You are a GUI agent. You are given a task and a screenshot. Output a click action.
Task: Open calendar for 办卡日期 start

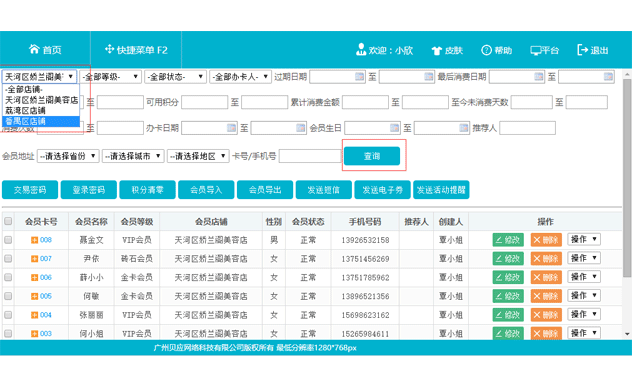tap(231, 128)
